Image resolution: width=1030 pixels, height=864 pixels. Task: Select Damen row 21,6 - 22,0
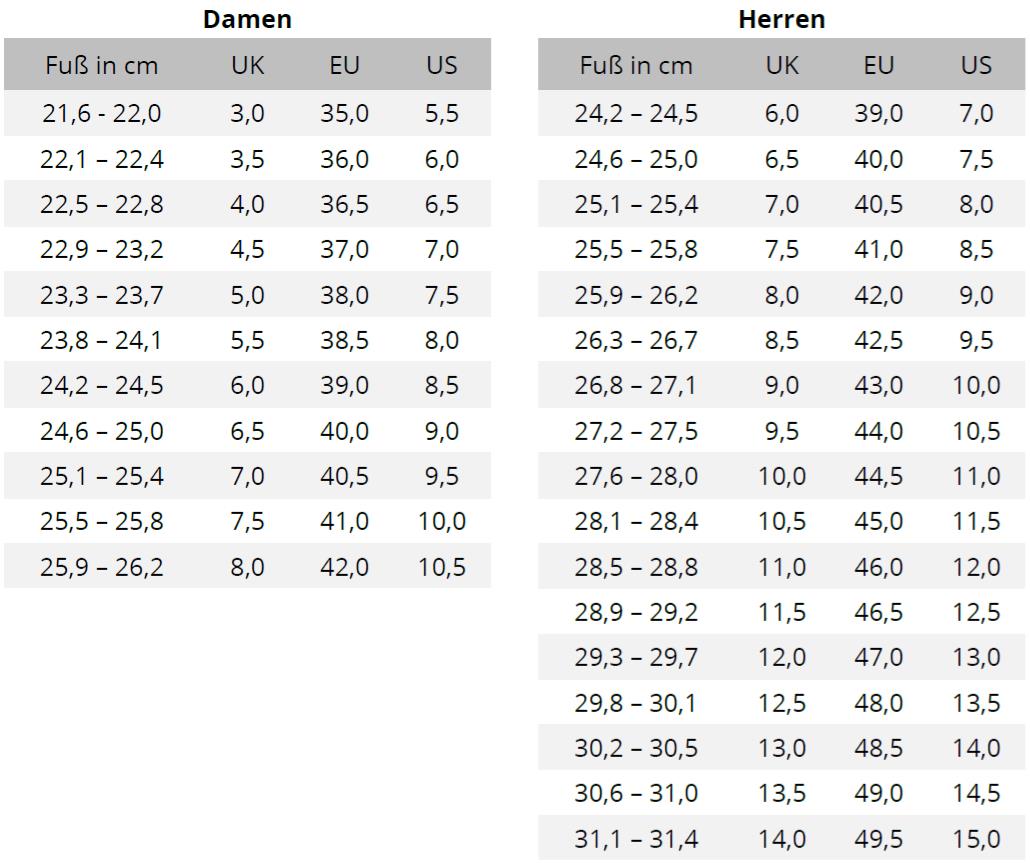point(248,113)
